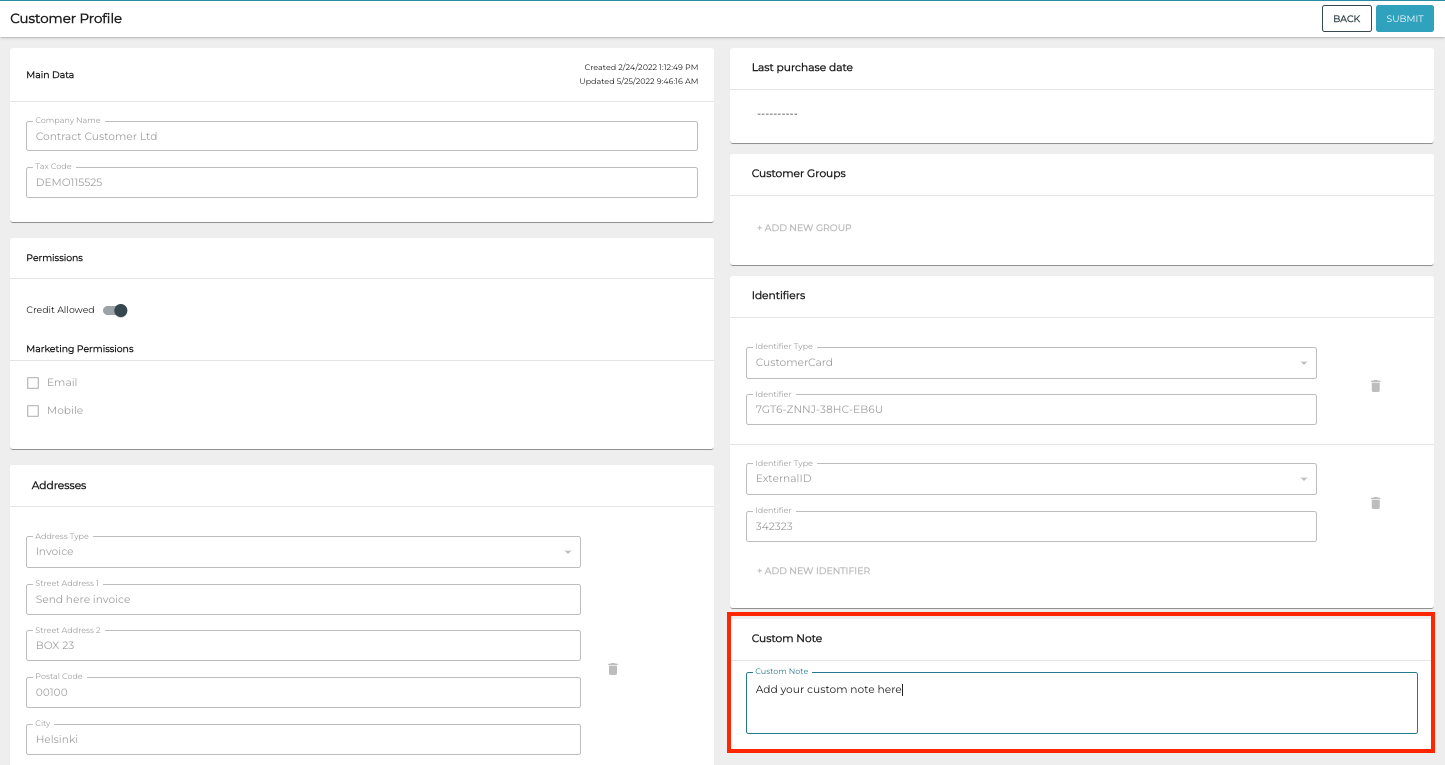Delete the CustomerCard identifier
This screenshot has width=1445, height=765.
1375,386
